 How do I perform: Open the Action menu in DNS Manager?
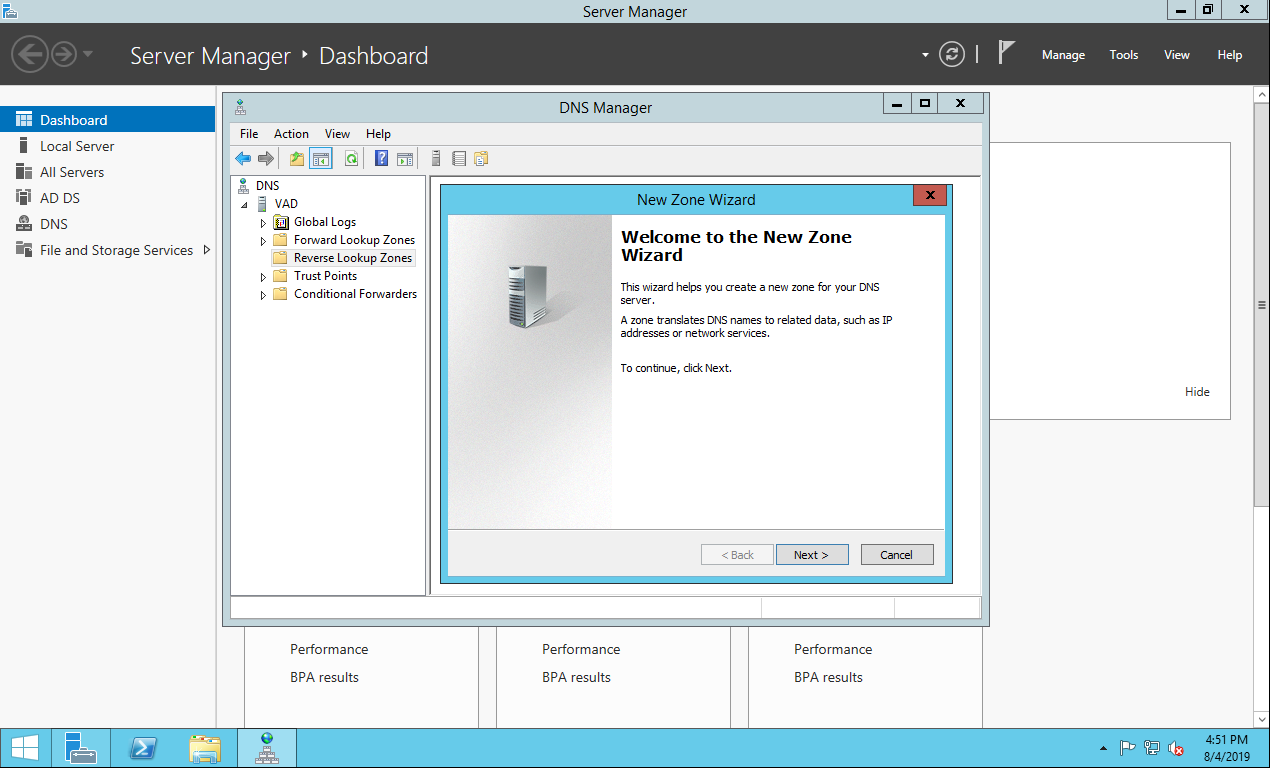coord(291,134)
